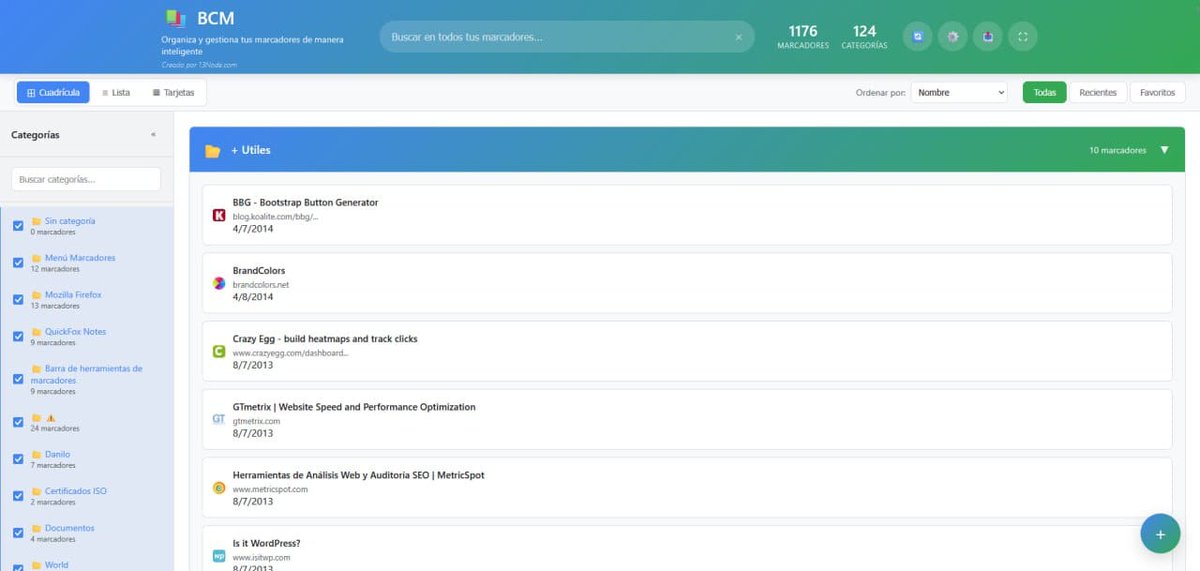Viewport: 1200px width, 571px height.
Task: Select the Recientes filter
Action: (x=1098, y=92)
